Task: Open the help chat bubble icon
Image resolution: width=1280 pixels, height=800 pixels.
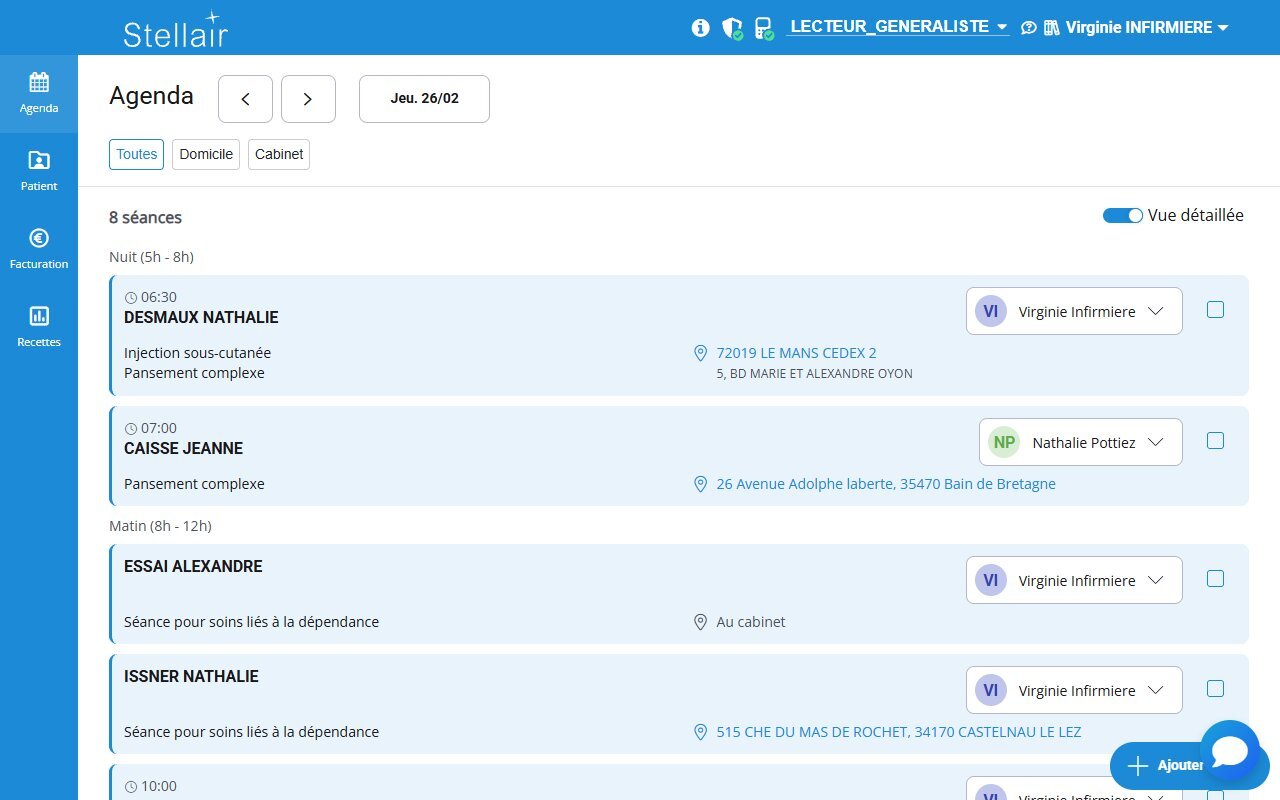Action: pos(1029,27)
